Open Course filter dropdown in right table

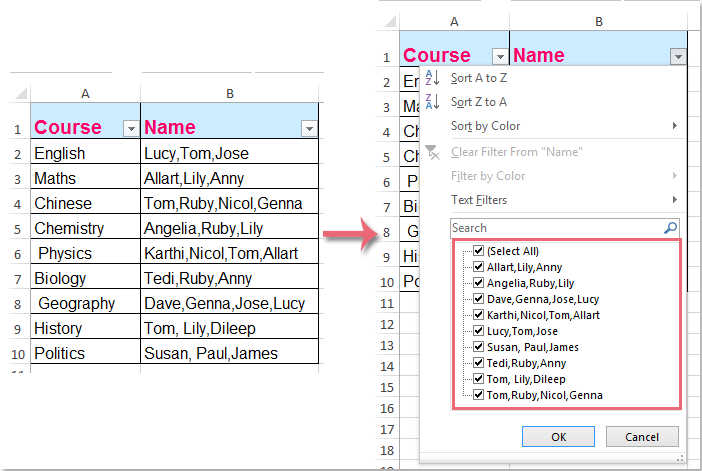498,57
